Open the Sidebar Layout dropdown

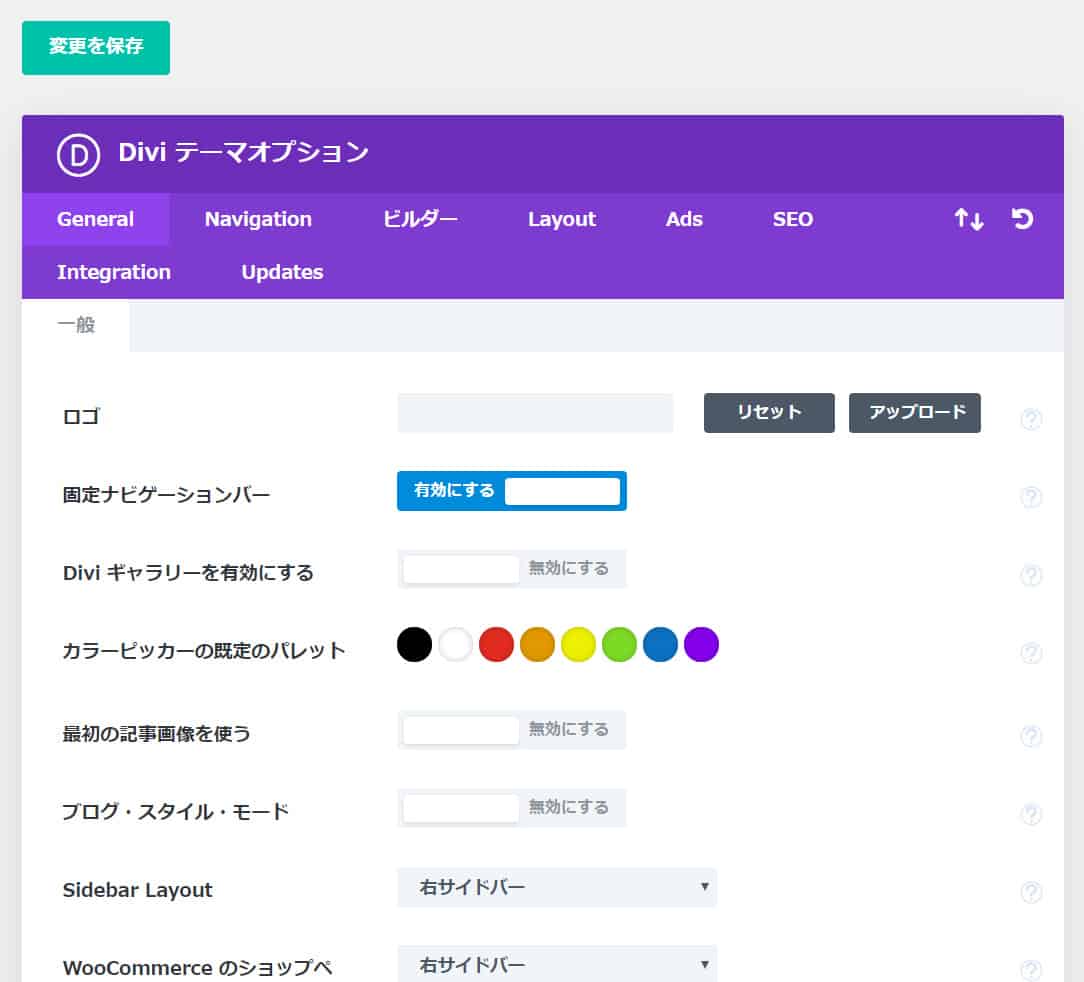pos(557,887)
